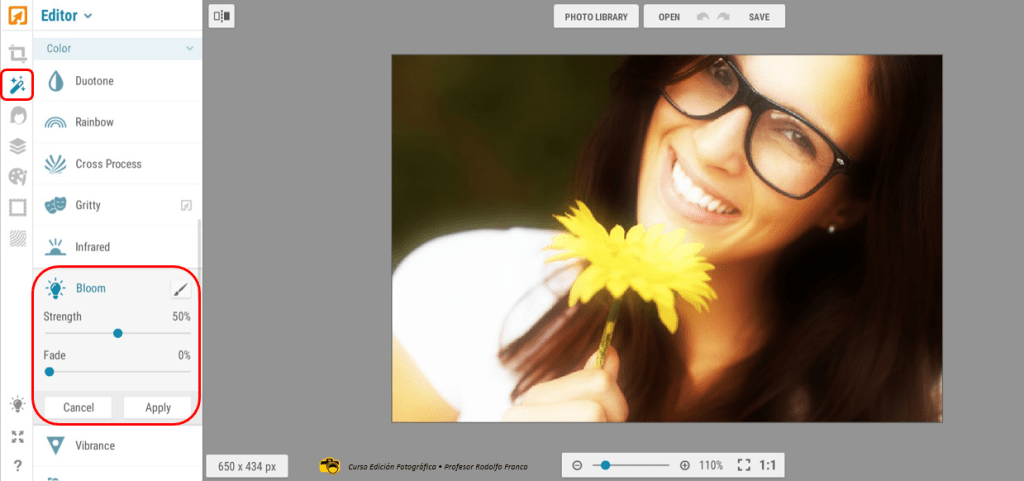The image size is (1024, 481).
Task: Select the Vibrance effect
Action: [95, 445]
